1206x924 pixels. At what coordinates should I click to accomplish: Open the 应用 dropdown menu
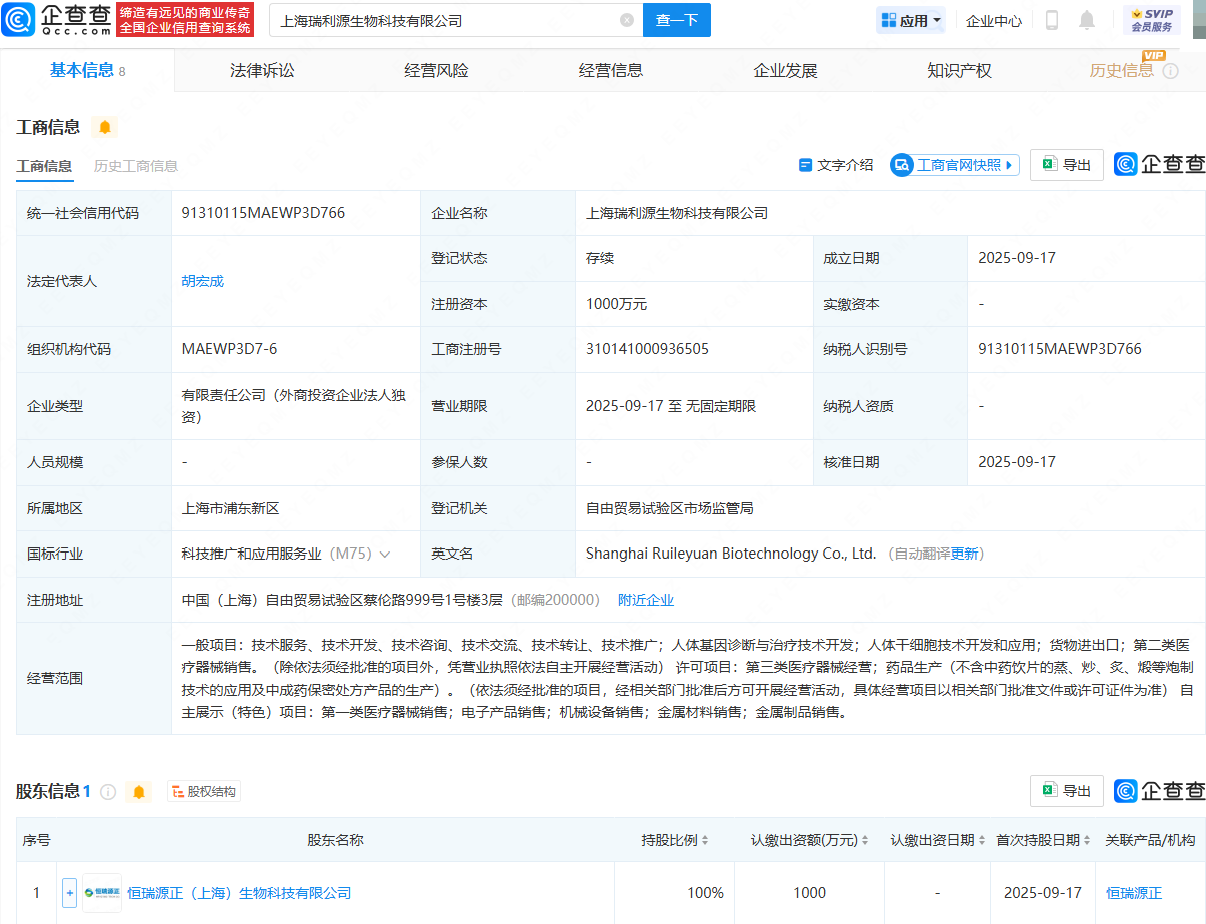911,20
